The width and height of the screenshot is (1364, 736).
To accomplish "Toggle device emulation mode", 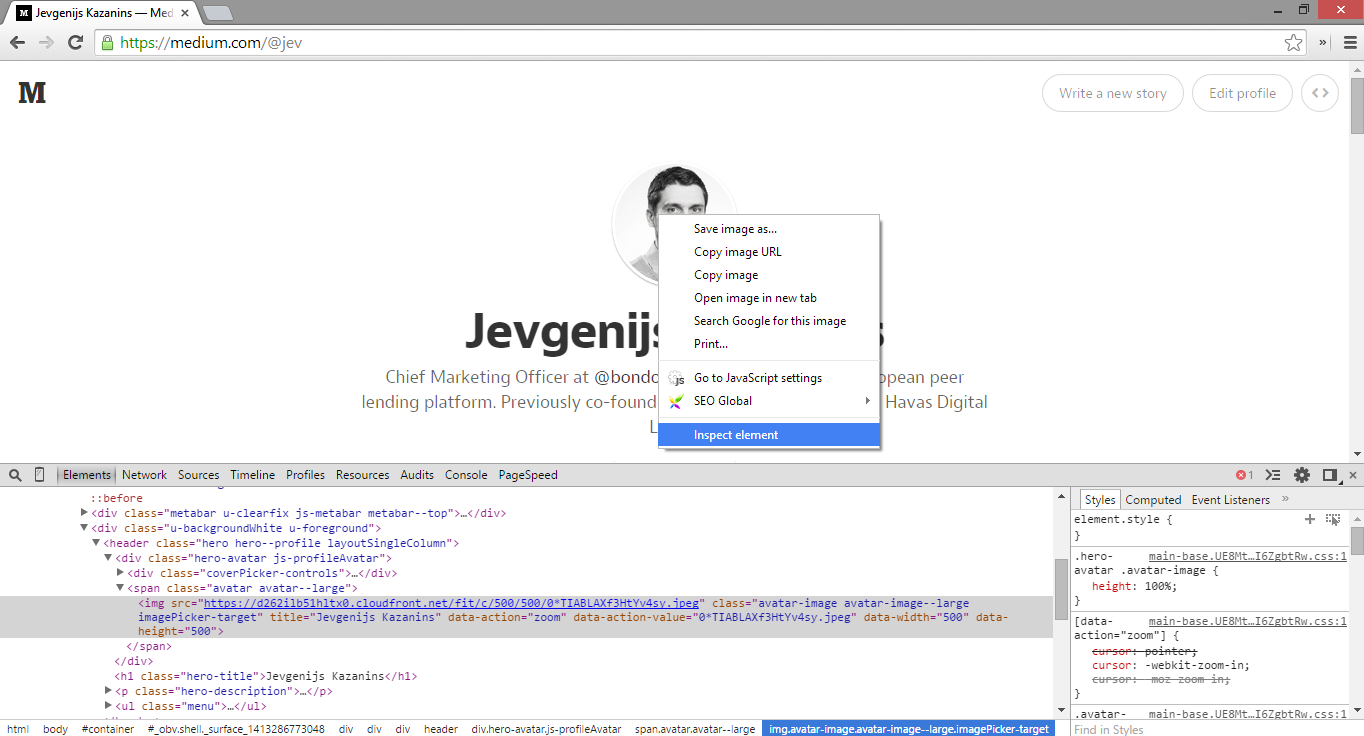I will click(x=38, y=474).
